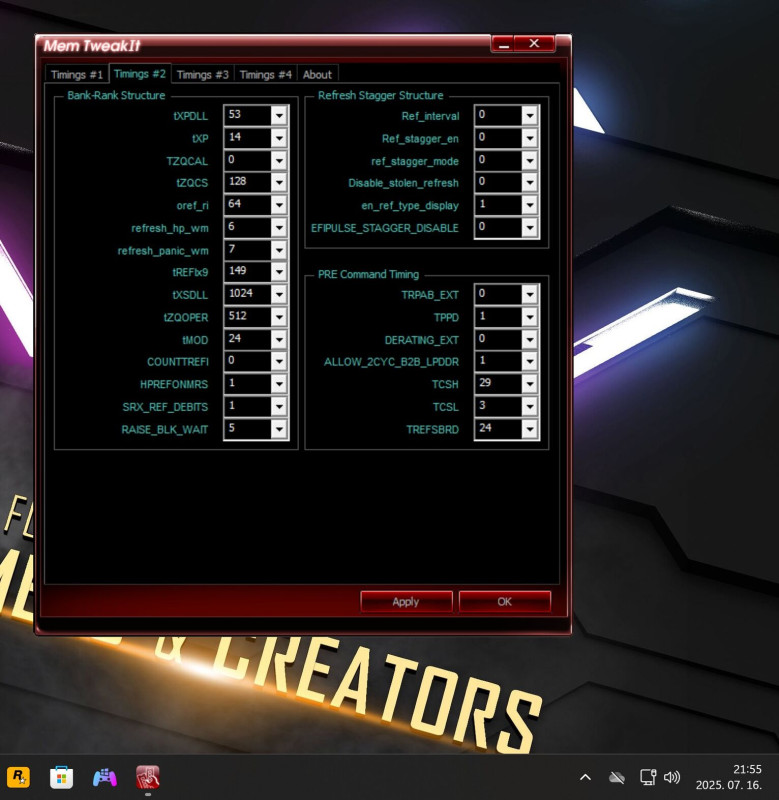Expand EFIPULSE_STAGGER_DISABLE dropdown
779x800 pixels.
point(530,228)
